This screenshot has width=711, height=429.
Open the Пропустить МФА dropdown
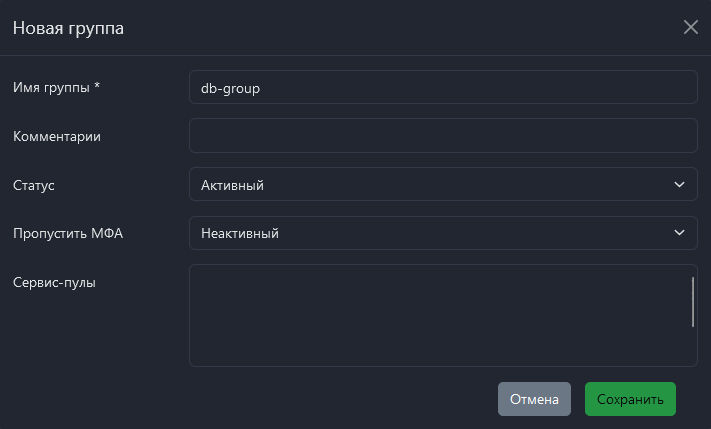442,233
